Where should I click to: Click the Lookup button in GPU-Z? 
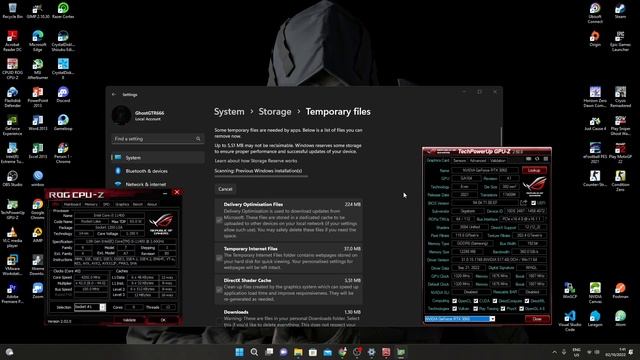tap(534, 170)
